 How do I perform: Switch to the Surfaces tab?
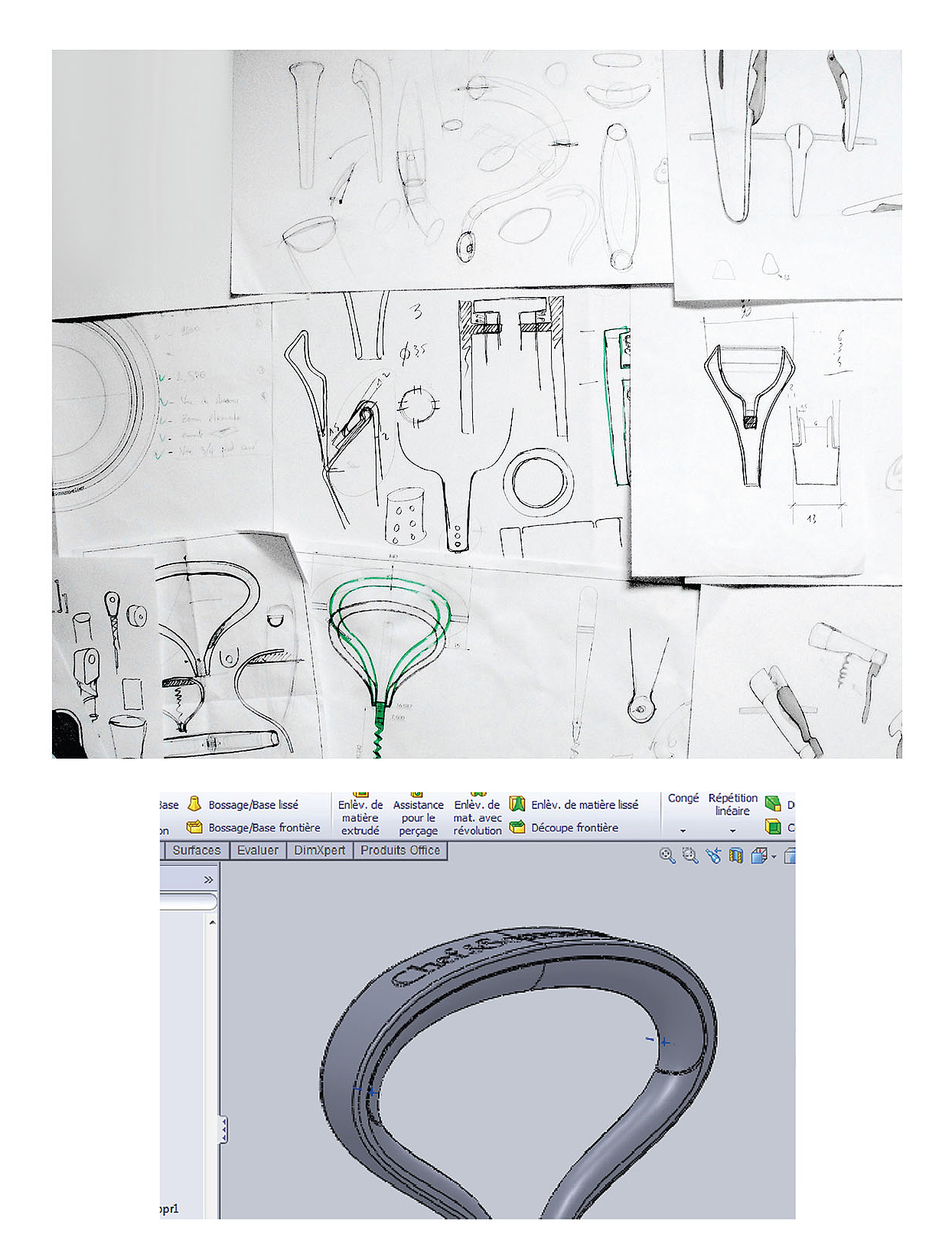196,850
